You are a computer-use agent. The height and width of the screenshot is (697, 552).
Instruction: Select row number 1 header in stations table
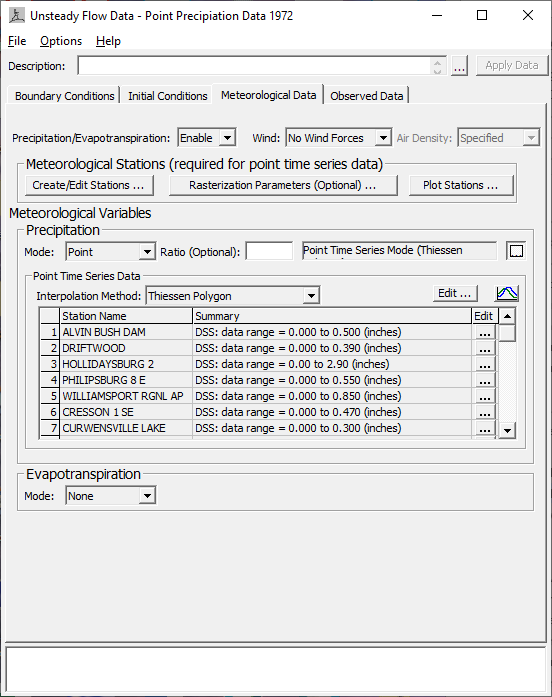(x=50, y=332)
